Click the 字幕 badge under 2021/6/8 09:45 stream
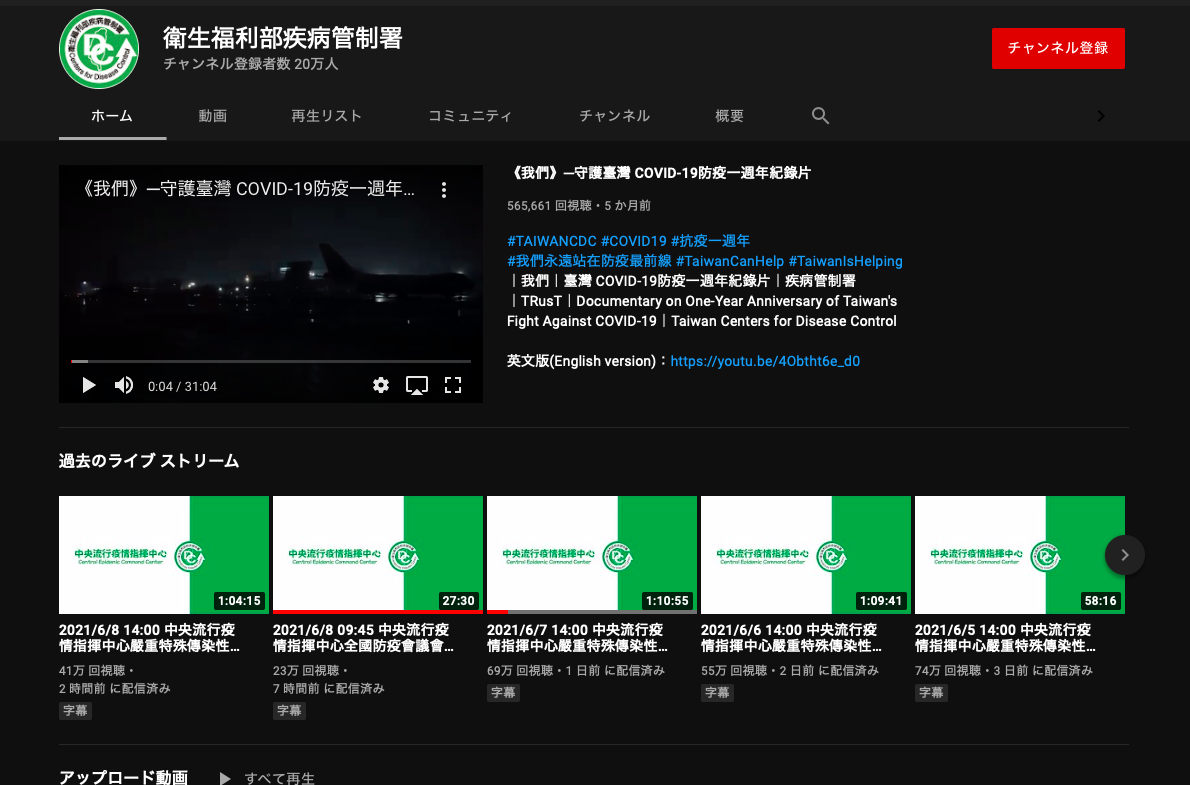This screenshot has height=785, width=1190. pyautogui.click(x=289, y=711)
